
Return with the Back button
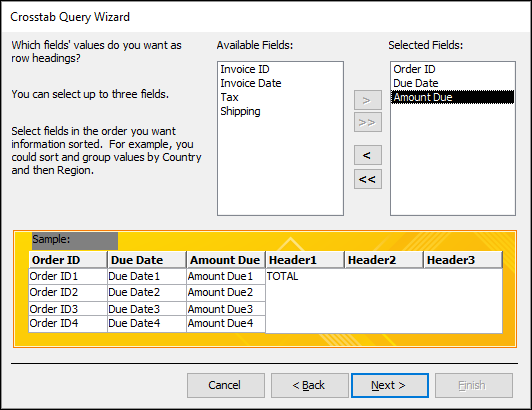click(x=309, y=385)
